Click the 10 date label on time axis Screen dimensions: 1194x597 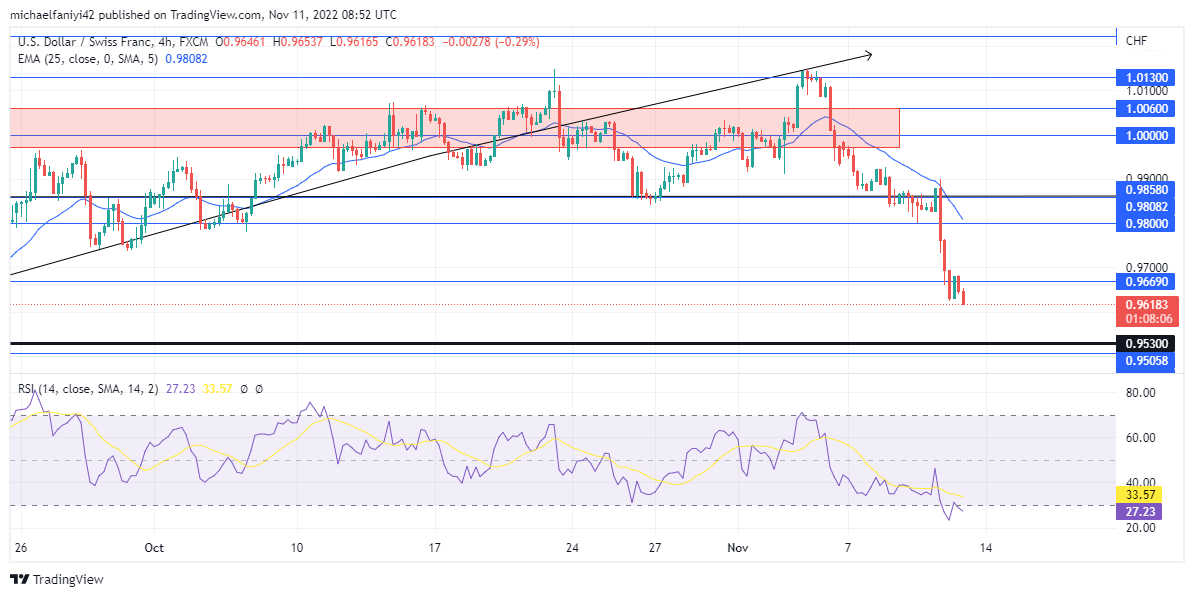click(297, 548)
